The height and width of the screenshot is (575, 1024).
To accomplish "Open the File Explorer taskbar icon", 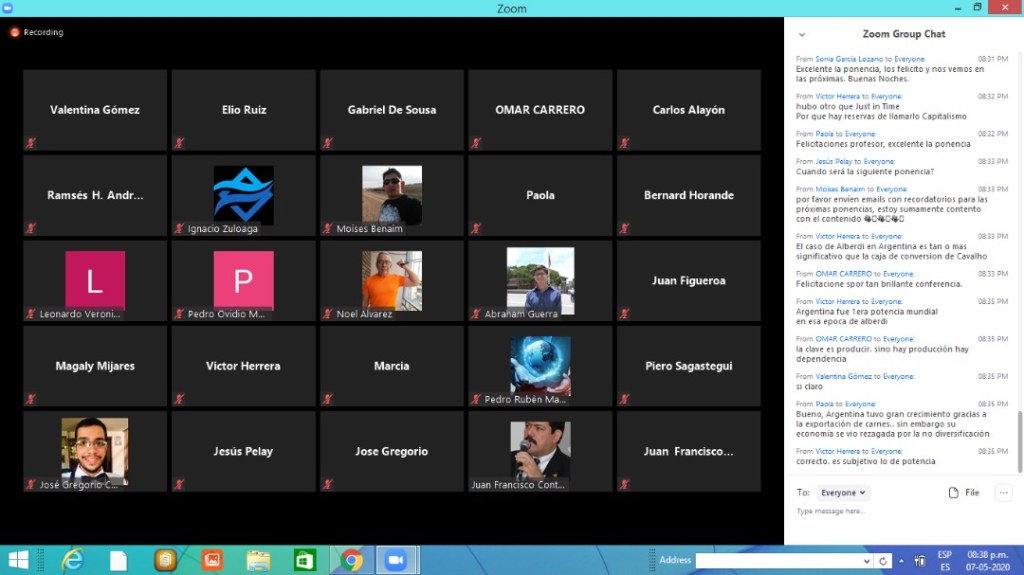I will 258,560.
